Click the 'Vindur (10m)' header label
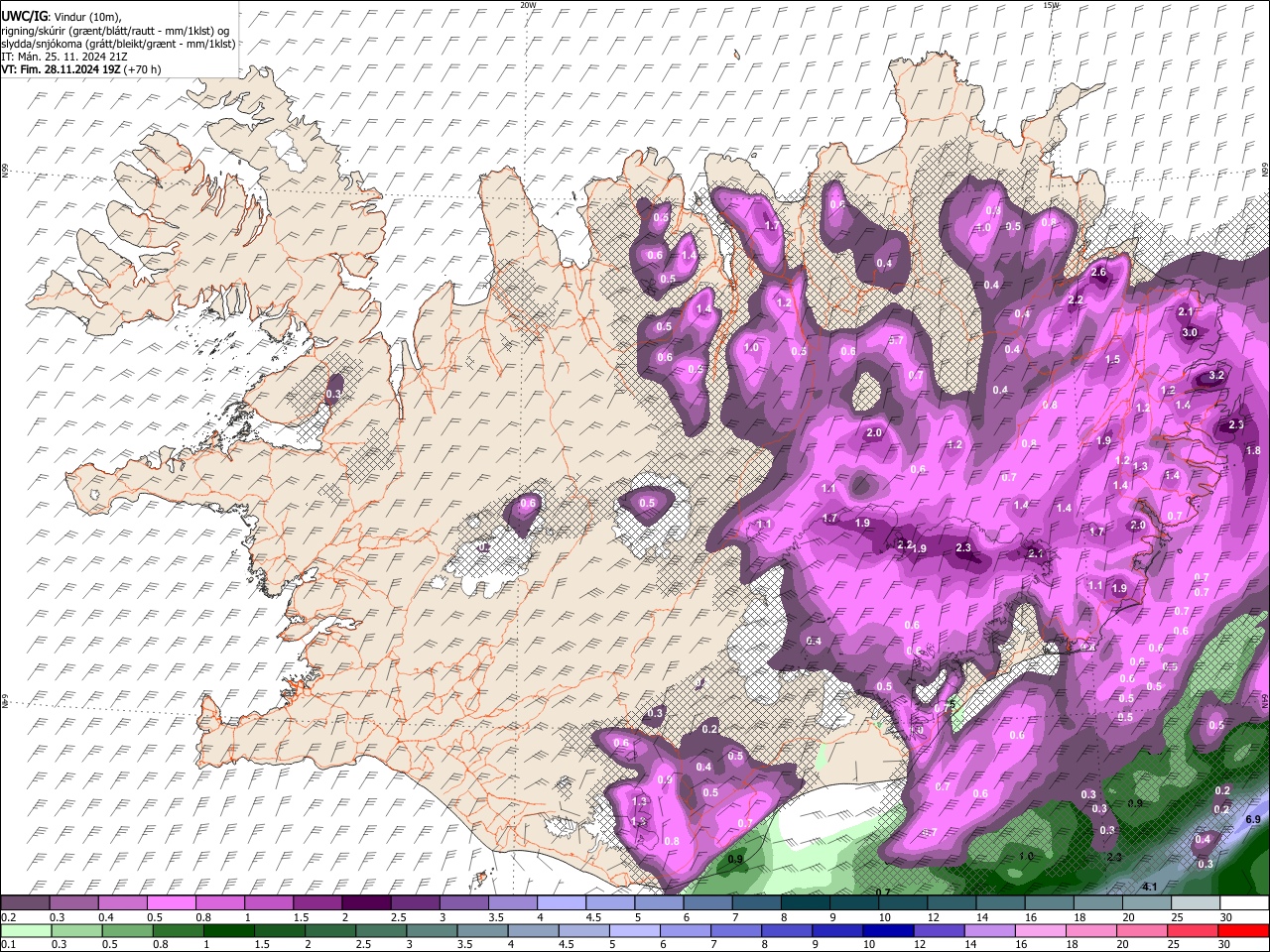Screen dimensions: 1270x952 [86, 17]
